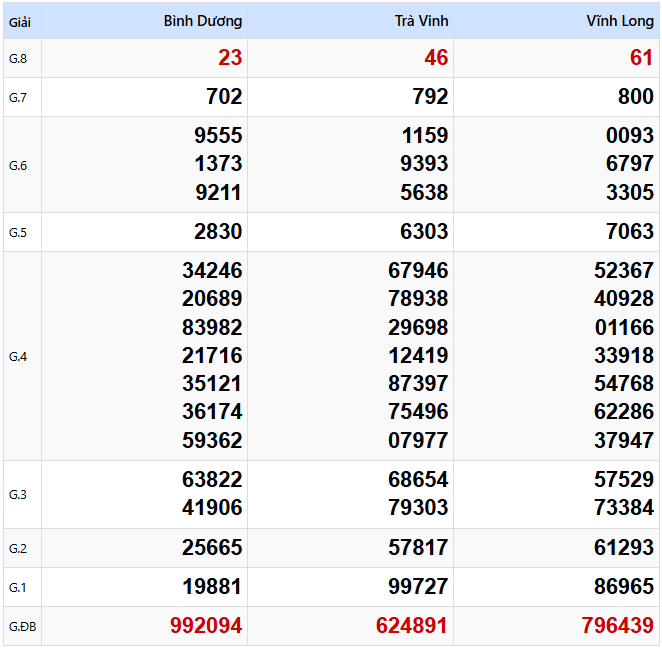The width and height of the screenshot is (662, 648).
Task: Click the red G.8 number 61
Action: pos(641,58)
